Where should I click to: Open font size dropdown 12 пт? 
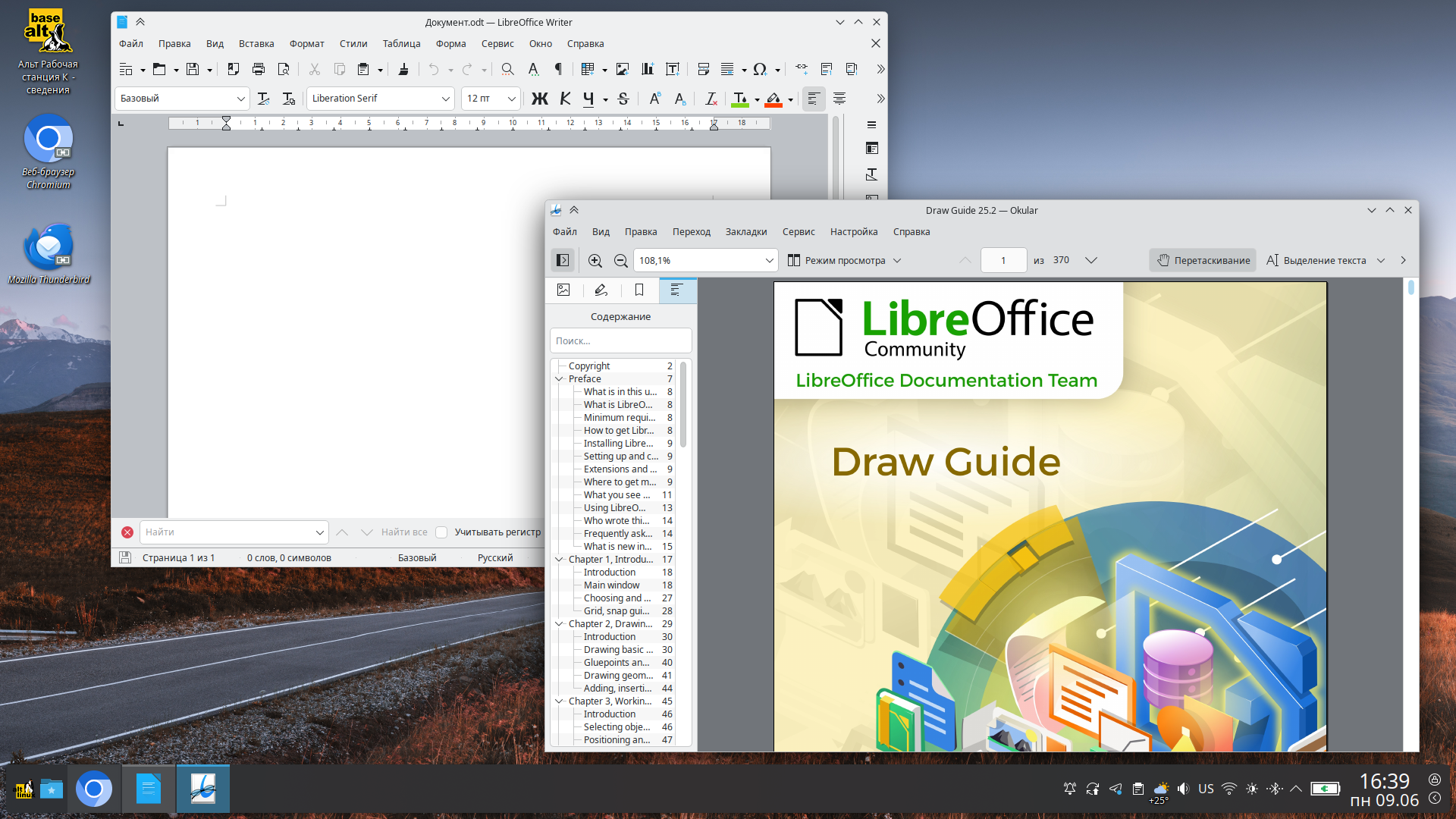tap(511, 99)
